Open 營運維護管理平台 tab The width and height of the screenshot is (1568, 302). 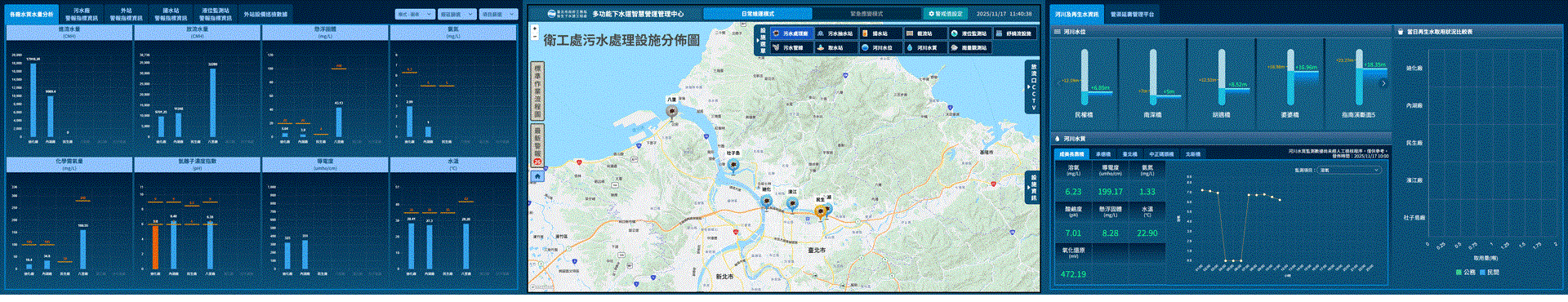tap(1132, 14)
